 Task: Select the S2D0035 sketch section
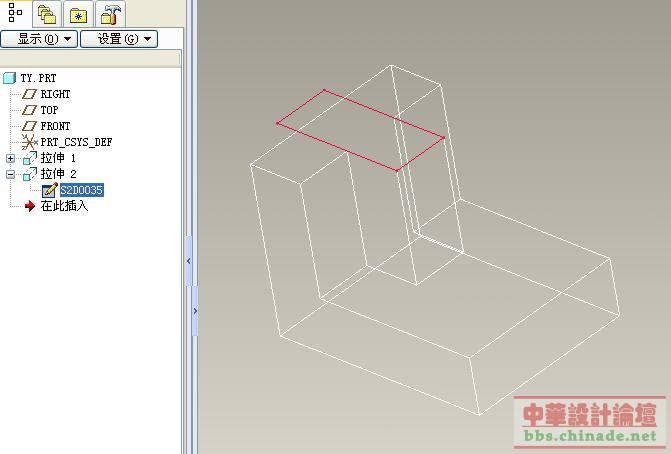pyautogui.click(x=82, y=190)
